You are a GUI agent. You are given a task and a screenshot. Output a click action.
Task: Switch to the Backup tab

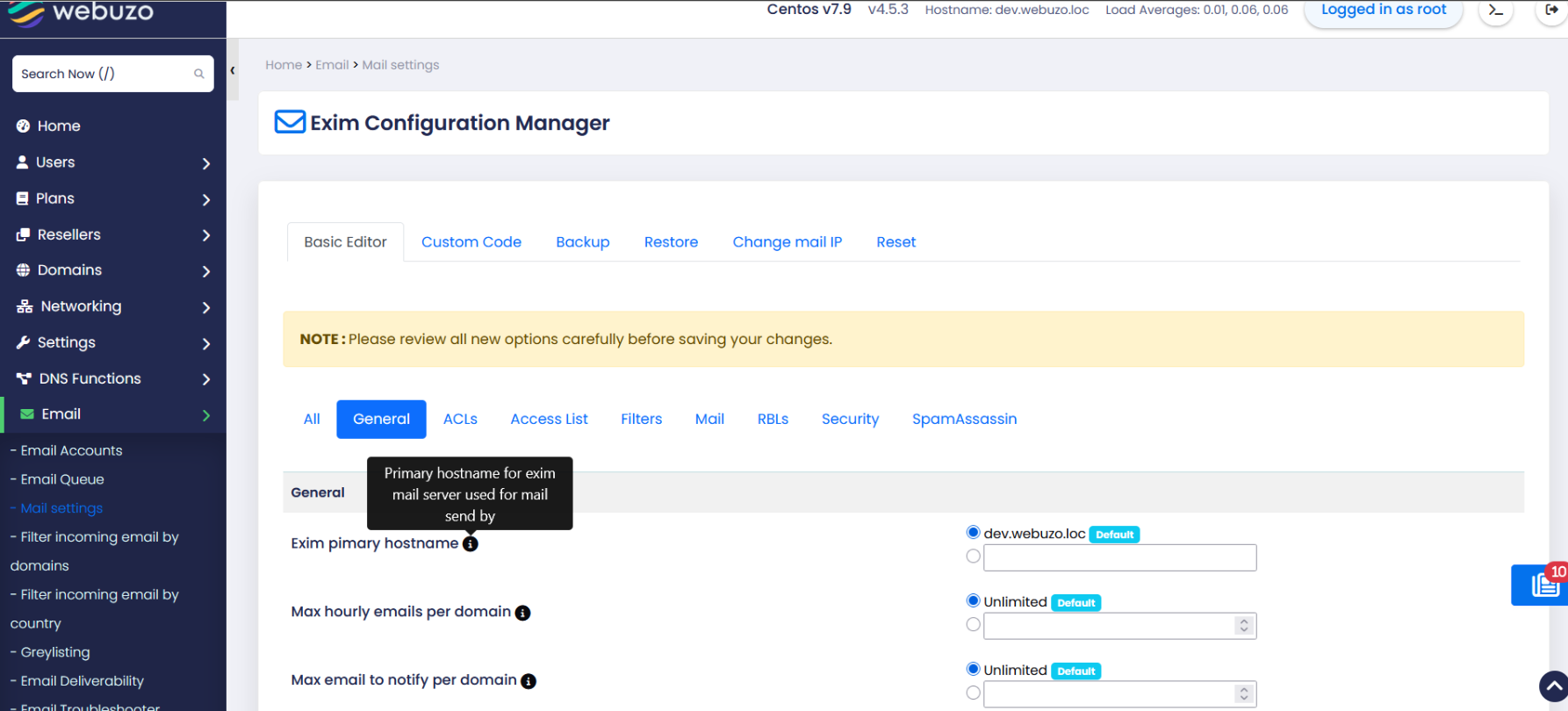(x=583, y=242)
